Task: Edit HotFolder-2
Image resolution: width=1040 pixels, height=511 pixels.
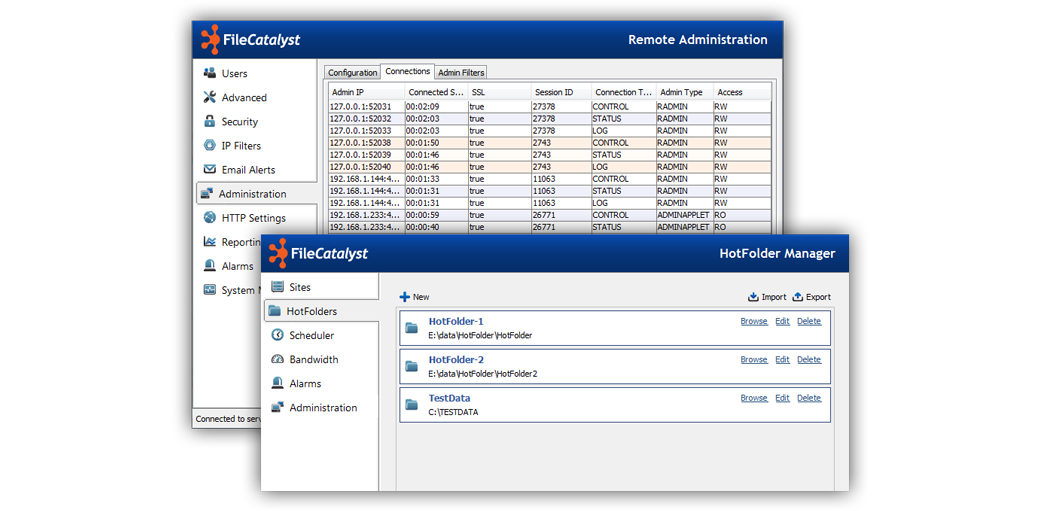Action: 783,360
